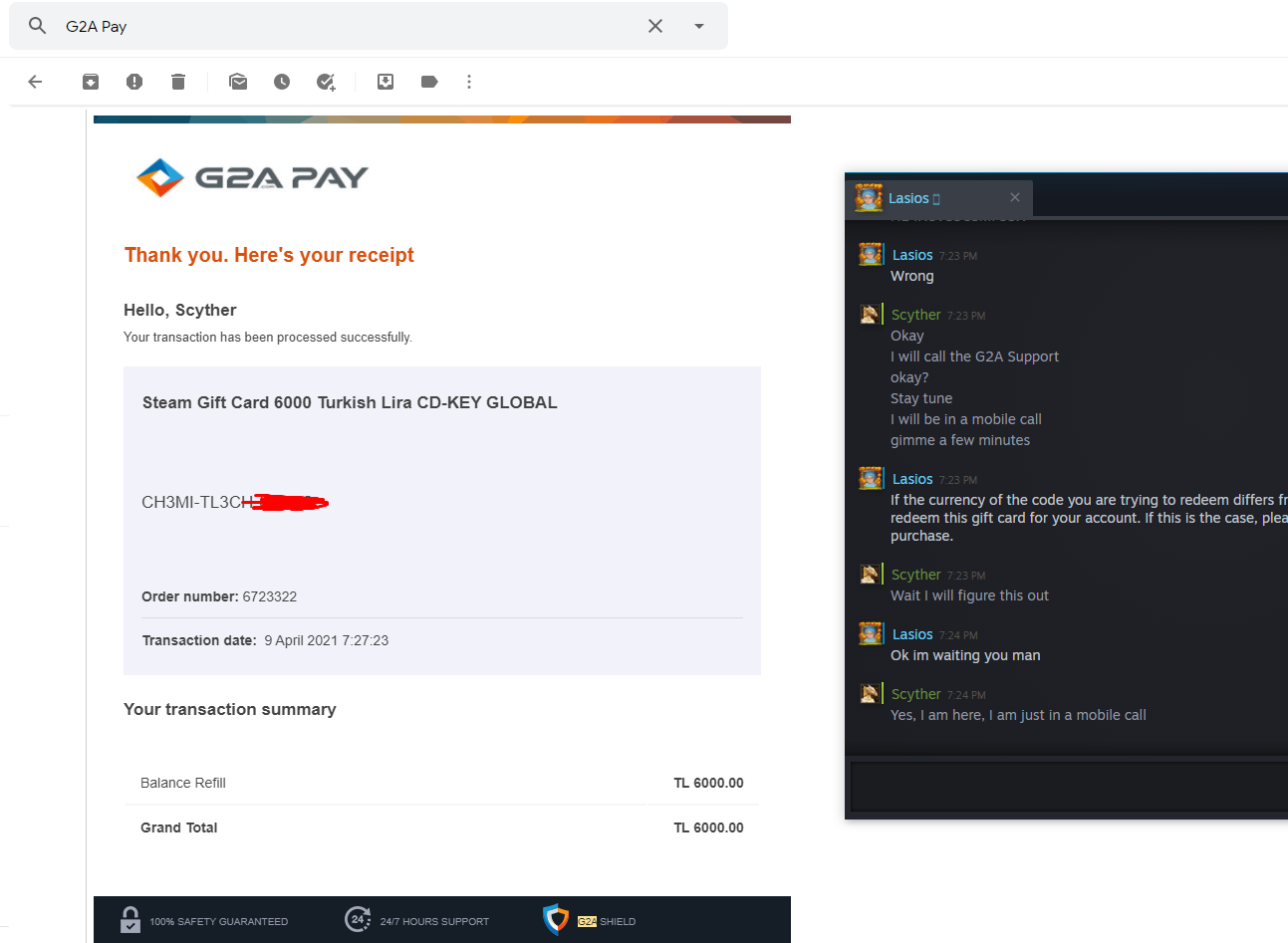The width and height of the screenshot is (1288, 943).
Task: Open Scyther's name above 'Wait I will figure this out'
Action: (x=916, y=575)
